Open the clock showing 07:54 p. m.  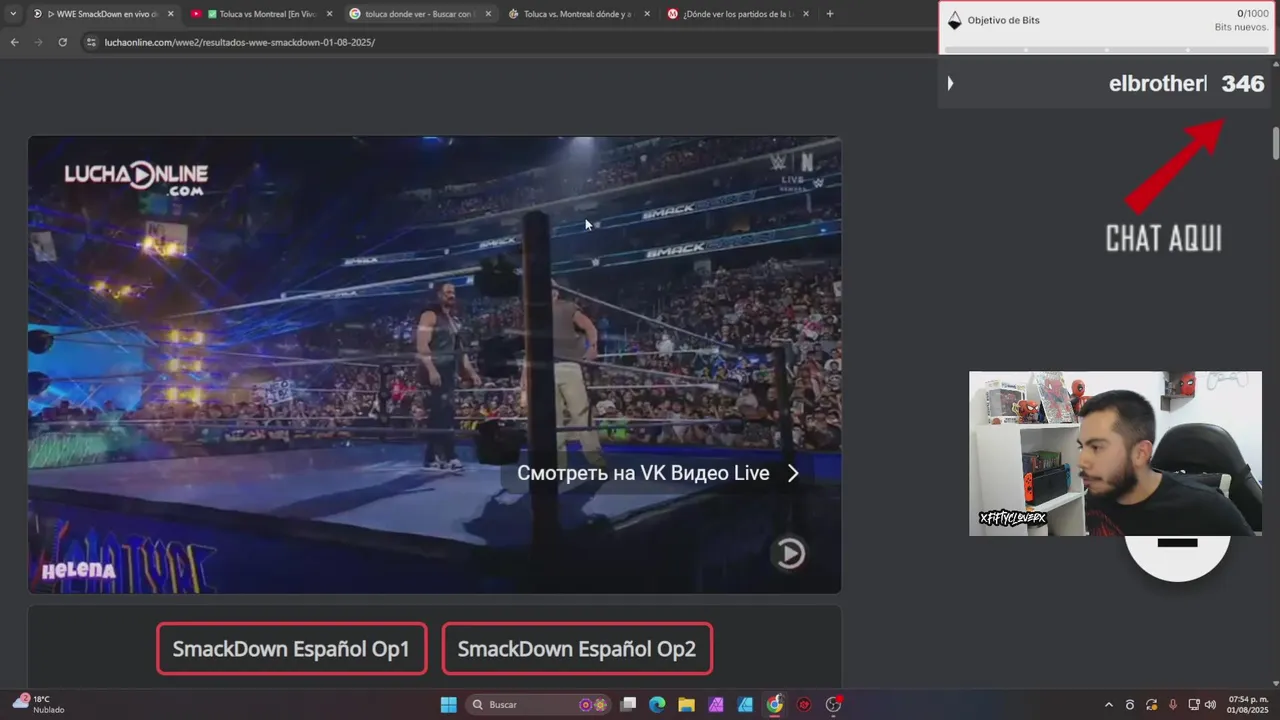1248,705
